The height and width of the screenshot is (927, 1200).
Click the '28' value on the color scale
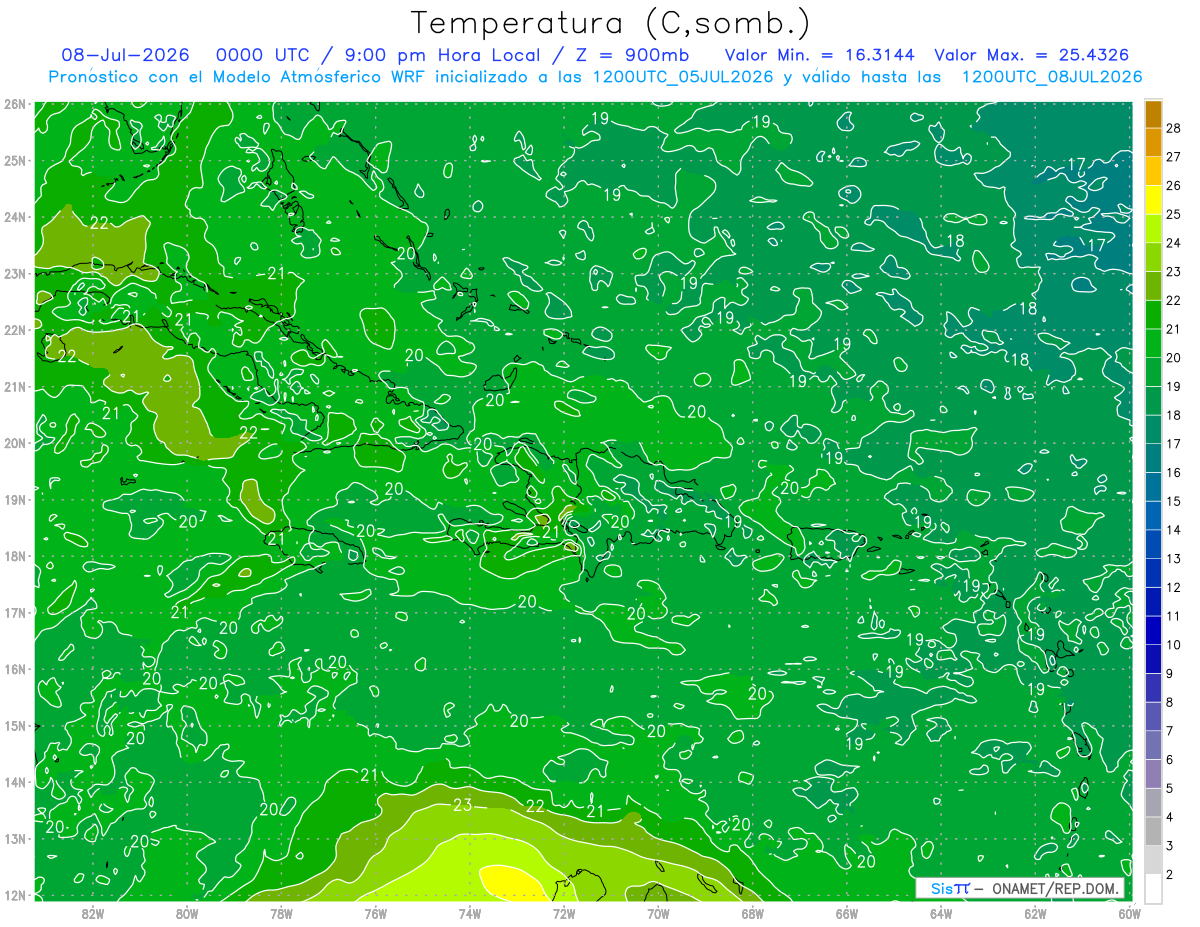coord(1173,128)
